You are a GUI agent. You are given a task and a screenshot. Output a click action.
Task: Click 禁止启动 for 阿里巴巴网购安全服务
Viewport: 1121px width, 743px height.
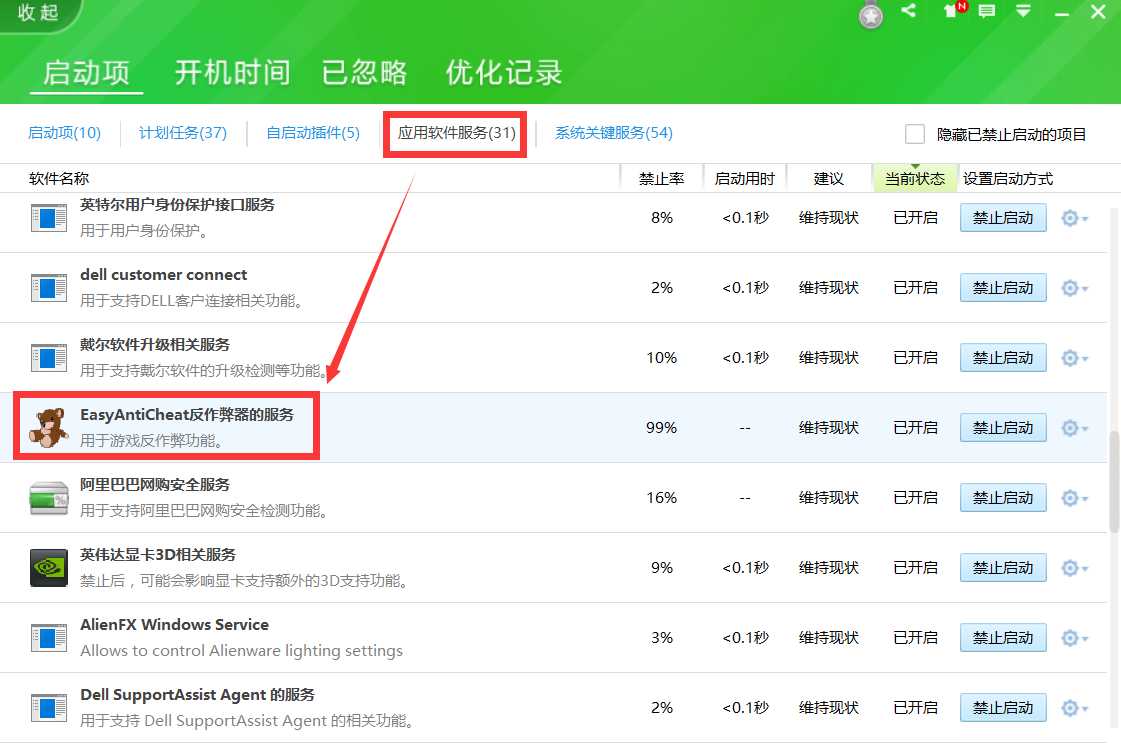coord(1002,498)
